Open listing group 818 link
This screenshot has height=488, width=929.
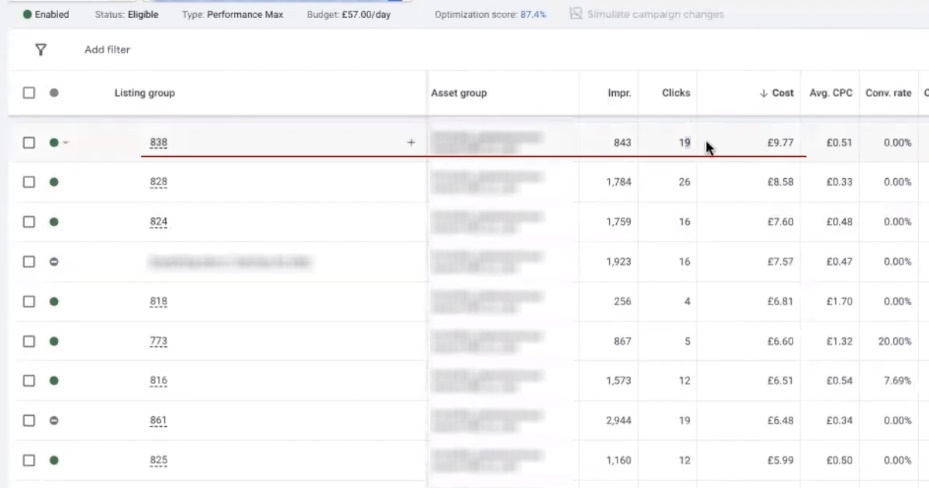(x=158, y=302)
